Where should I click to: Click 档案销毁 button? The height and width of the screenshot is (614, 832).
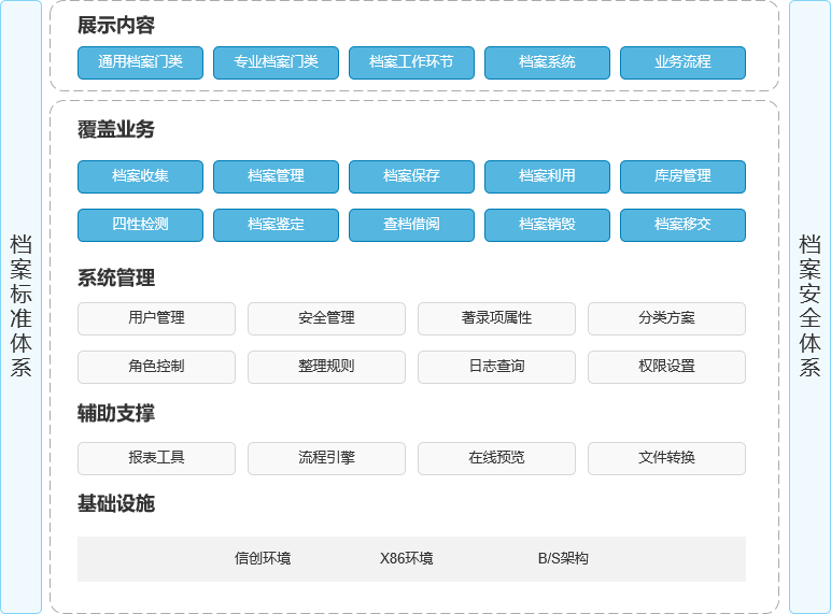(547, 225)
